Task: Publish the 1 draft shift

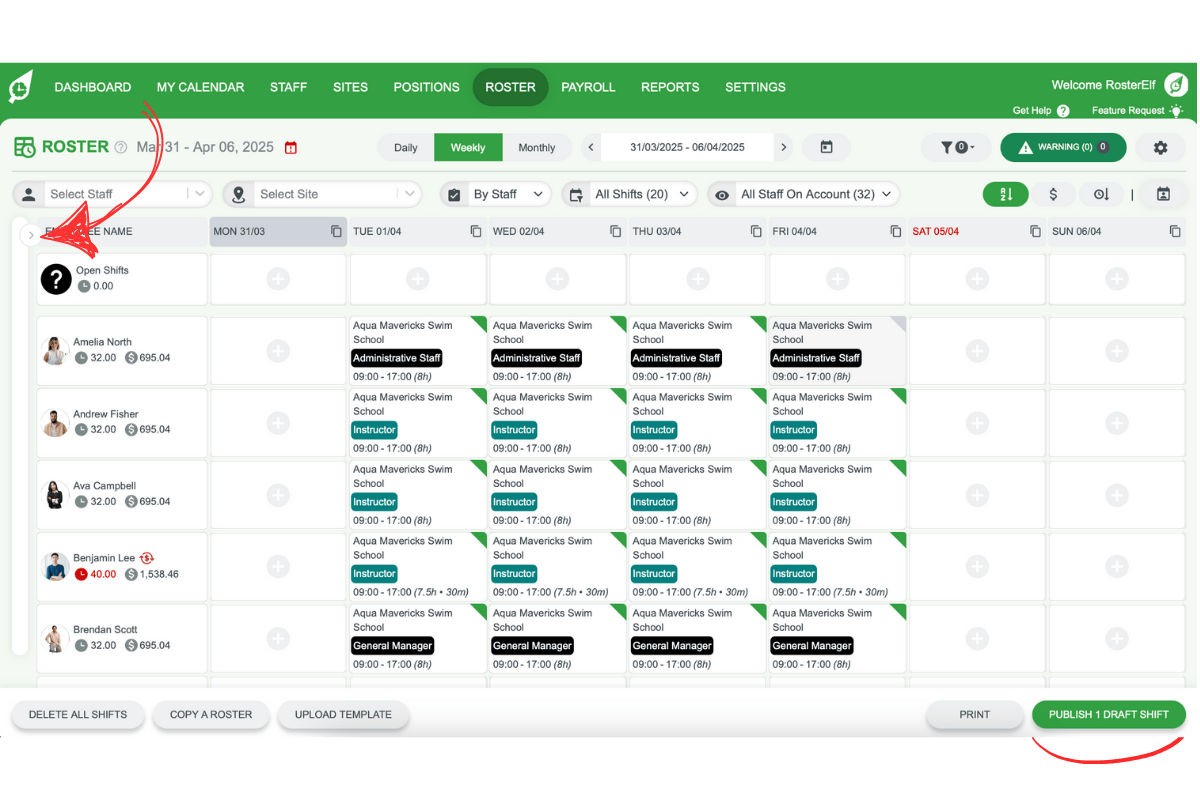Action: coord(1108,714)
